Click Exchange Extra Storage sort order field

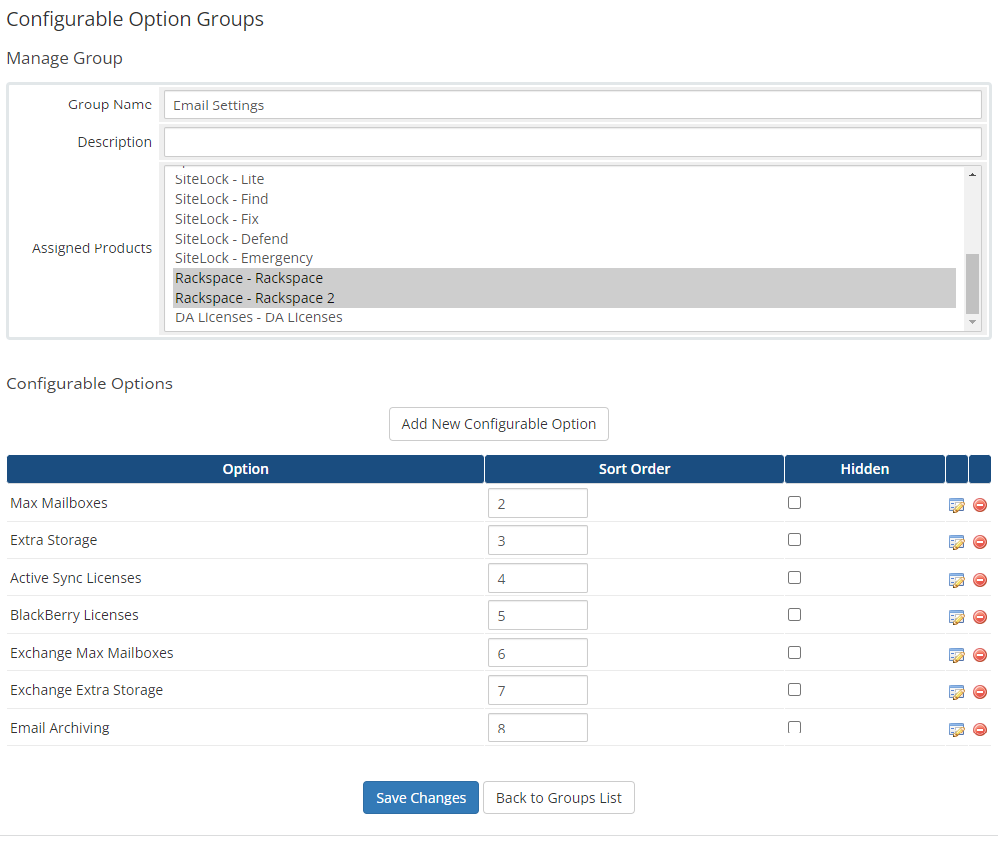coord(538,690)
